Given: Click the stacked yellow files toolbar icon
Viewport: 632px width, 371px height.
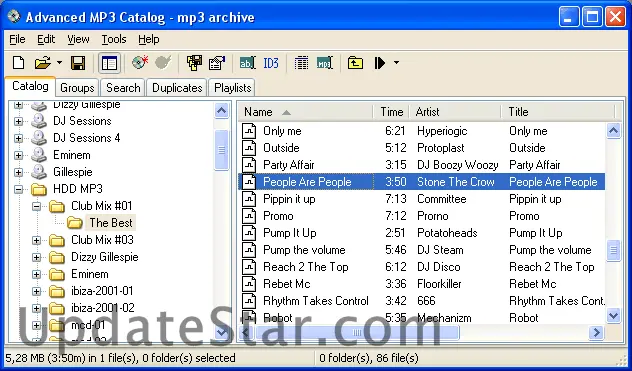Looking at the screenshot, I should coord(194,63).
